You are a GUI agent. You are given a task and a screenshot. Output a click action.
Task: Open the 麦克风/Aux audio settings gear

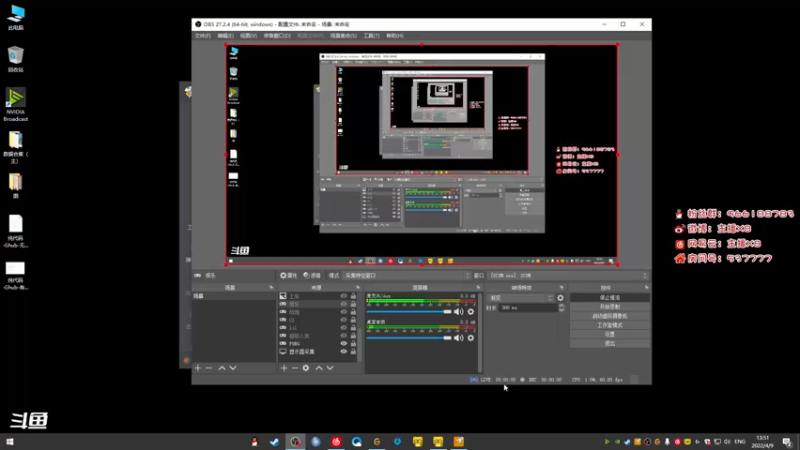click(471, 312)
